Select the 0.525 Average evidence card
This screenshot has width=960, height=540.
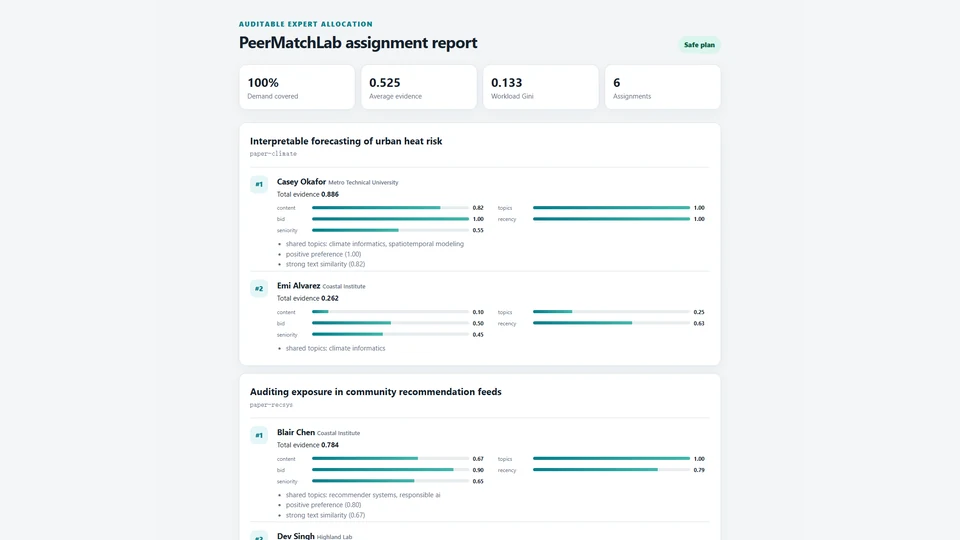419,88
